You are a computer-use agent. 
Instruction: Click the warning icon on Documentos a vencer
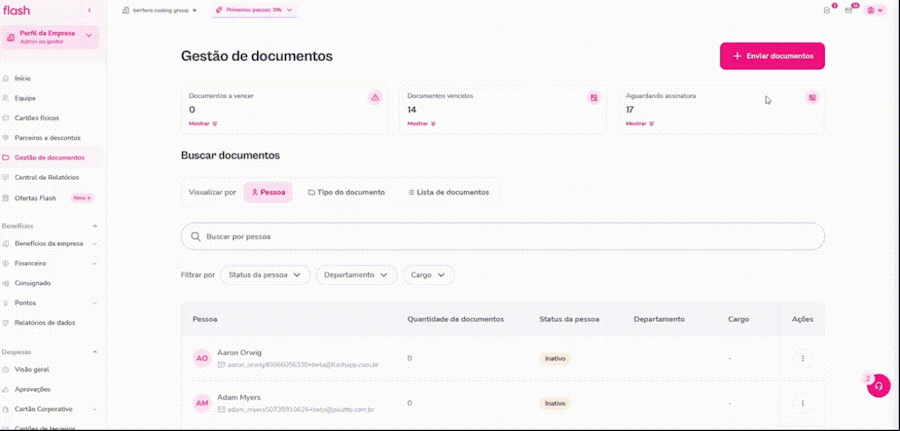click(375, 98)
